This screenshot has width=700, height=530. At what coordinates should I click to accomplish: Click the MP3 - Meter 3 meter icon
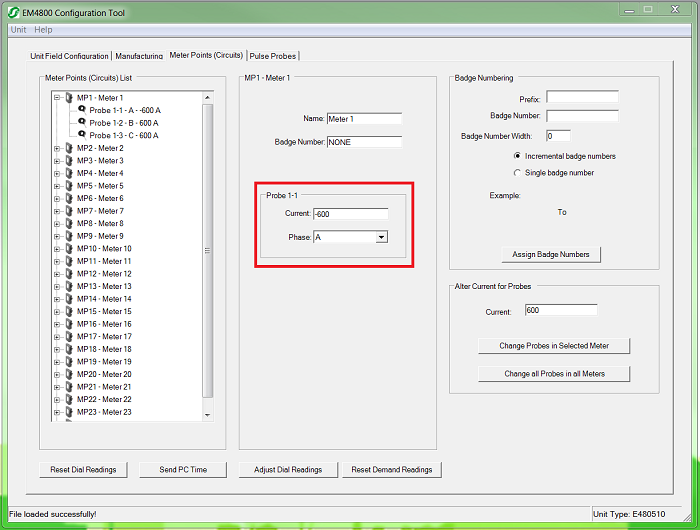(x=69, y=160)
